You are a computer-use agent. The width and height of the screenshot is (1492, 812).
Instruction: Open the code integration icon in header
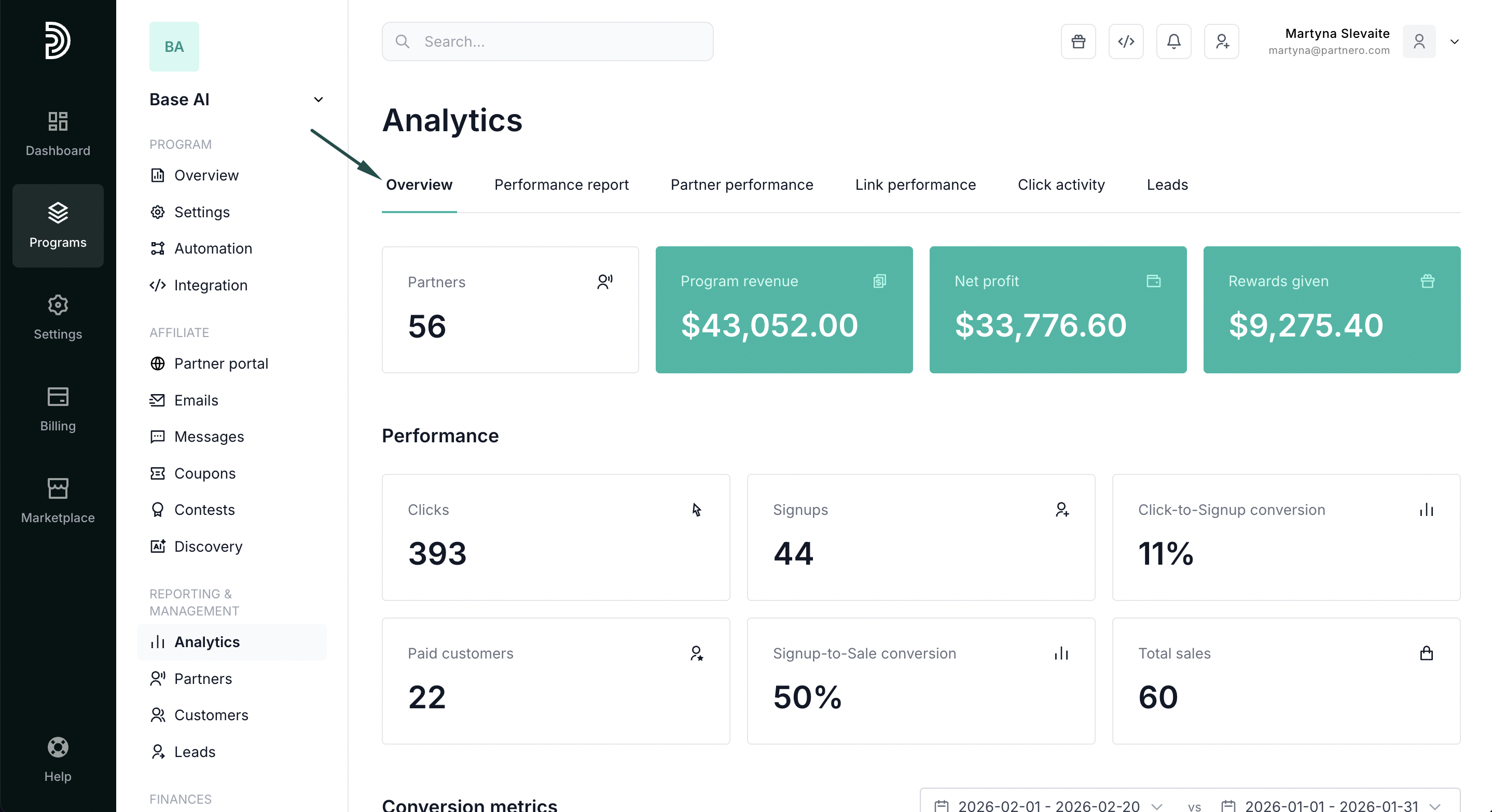(1125, 41)
